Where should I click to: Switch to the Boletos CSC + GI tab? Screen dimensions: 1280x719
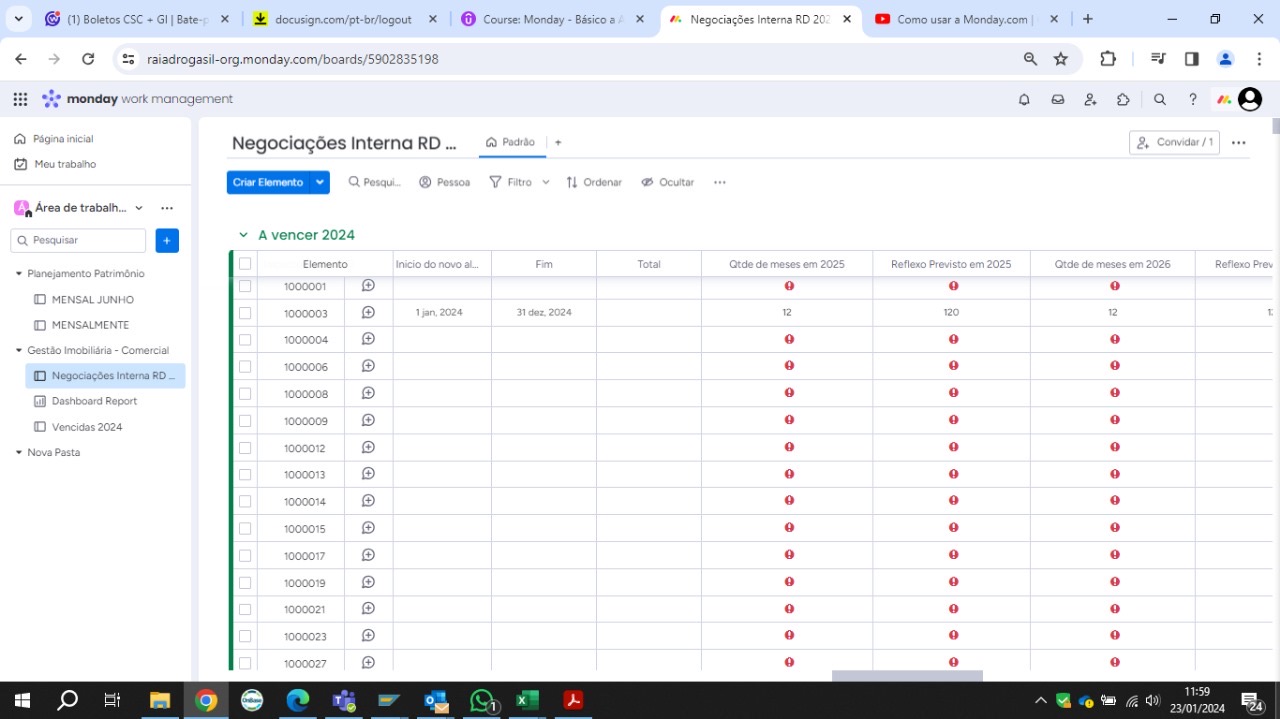(x=135, y=19)
